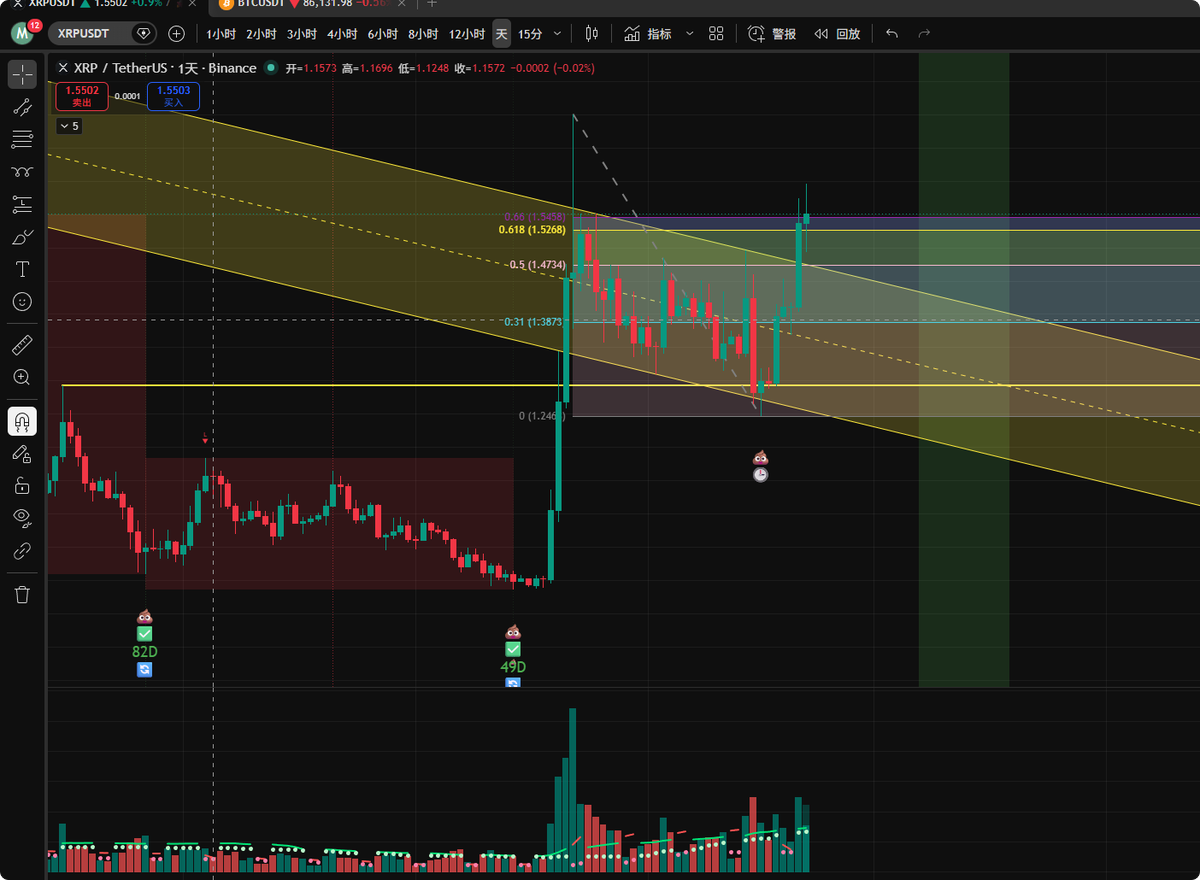Toggle stay-in-drawing-mode pencil lock

click(x=22, y=454)
